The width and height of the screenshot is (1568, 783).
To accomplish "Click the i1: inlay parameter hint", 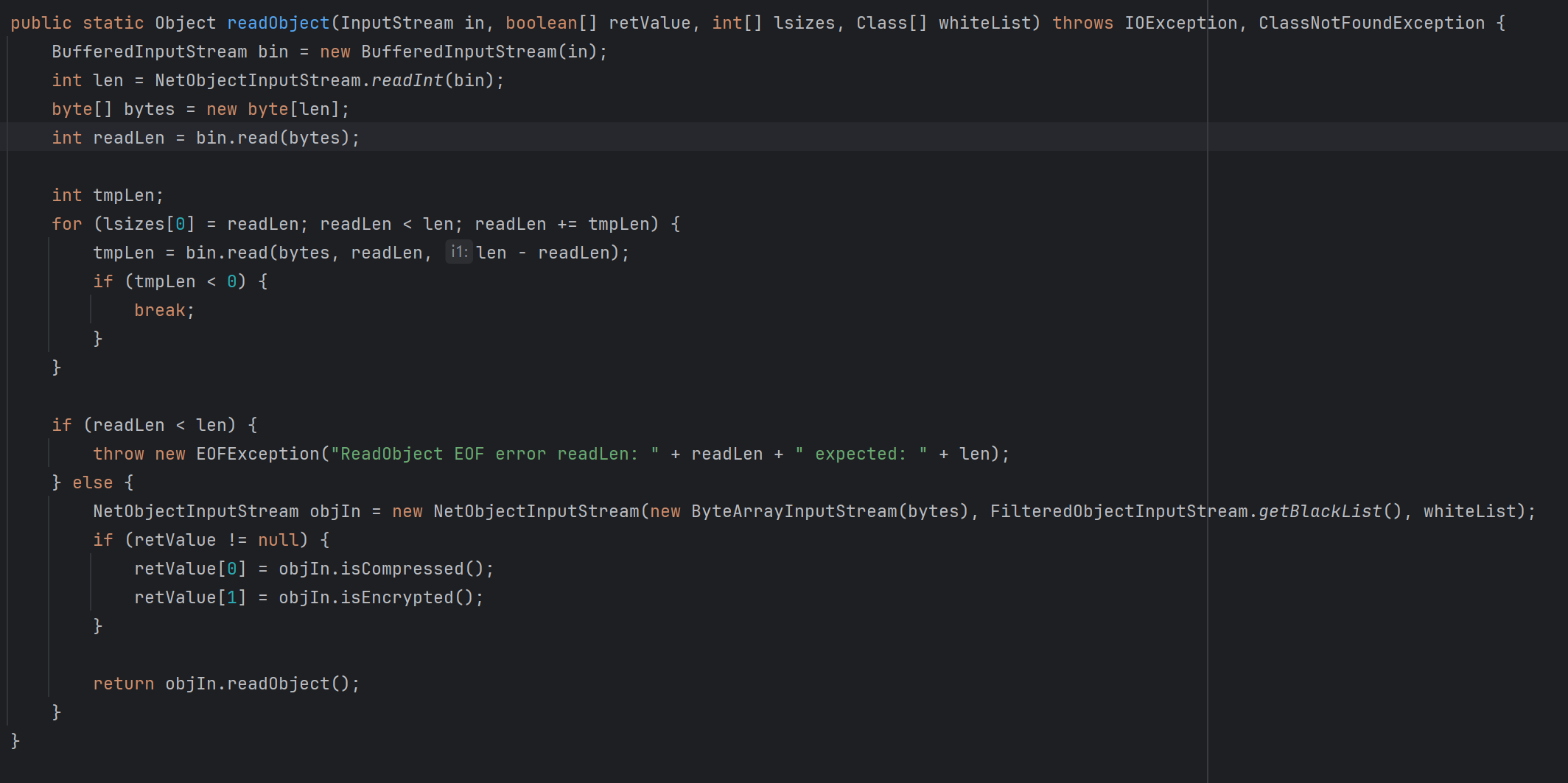I will [458, 253].
